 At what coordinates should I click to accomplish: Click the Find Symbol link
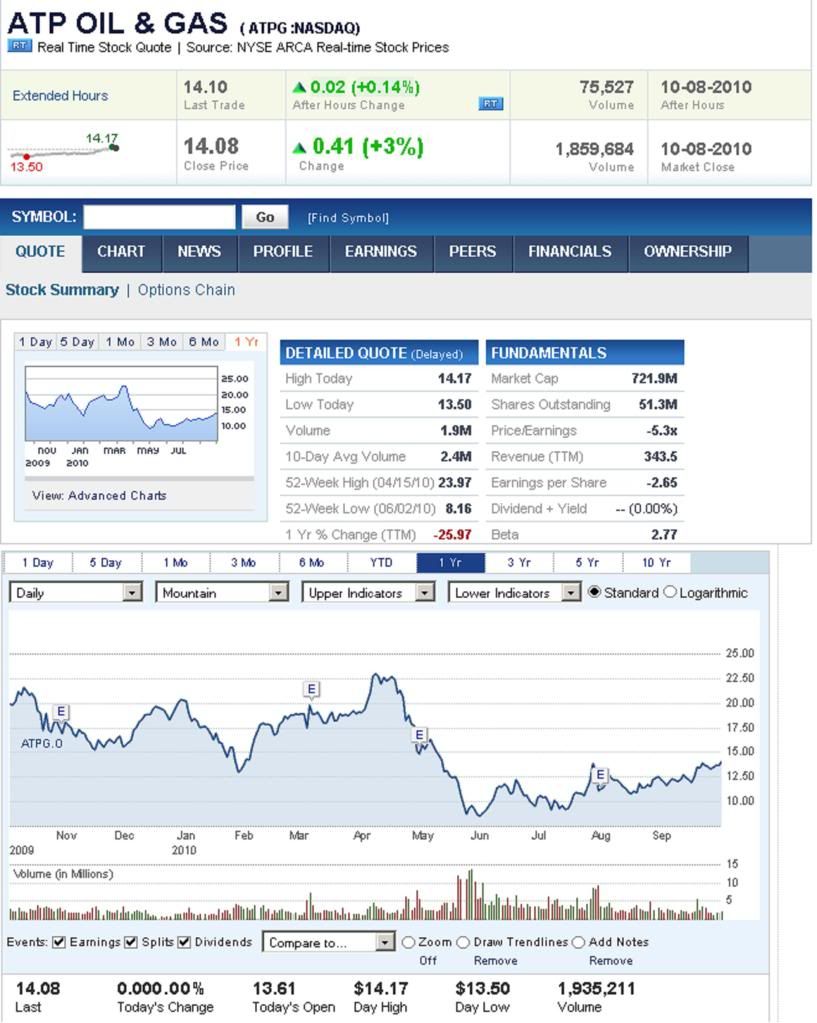pos(348,218)
